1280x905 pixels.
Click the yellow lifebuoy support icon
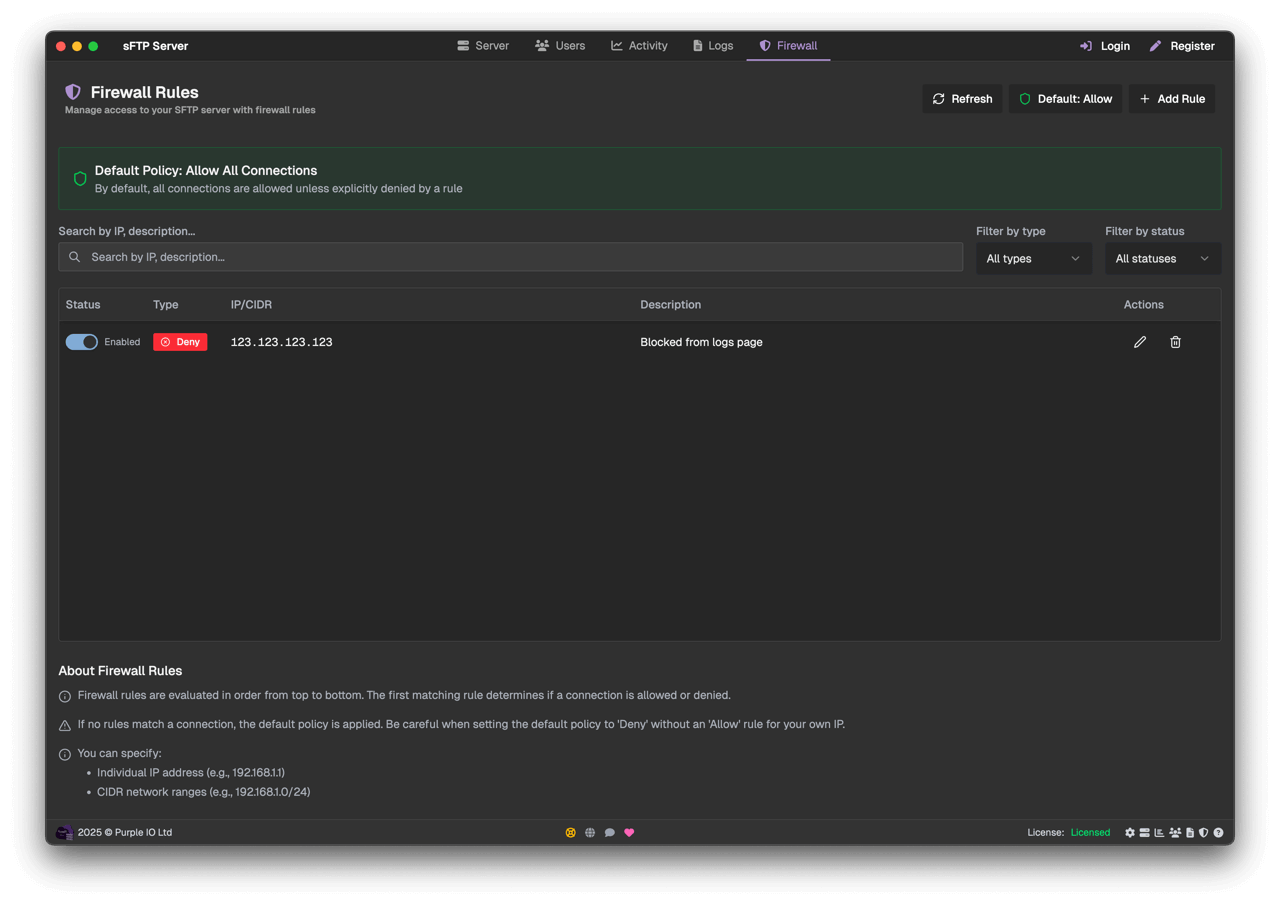(570, 832)
